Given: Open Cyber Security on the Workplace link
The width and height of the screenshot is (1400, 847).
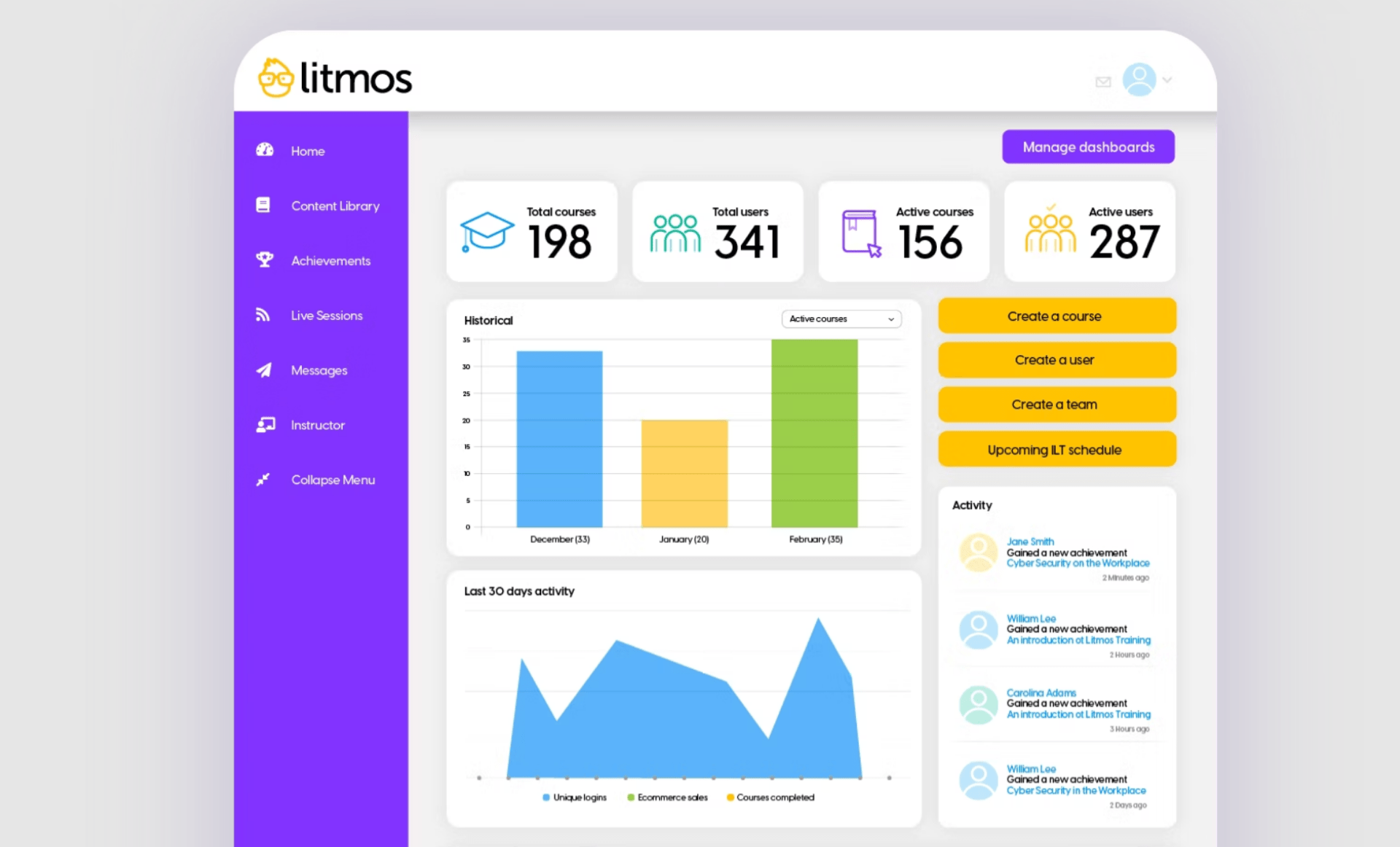Looking at the screenshot, I should (x=1078, y=563).
